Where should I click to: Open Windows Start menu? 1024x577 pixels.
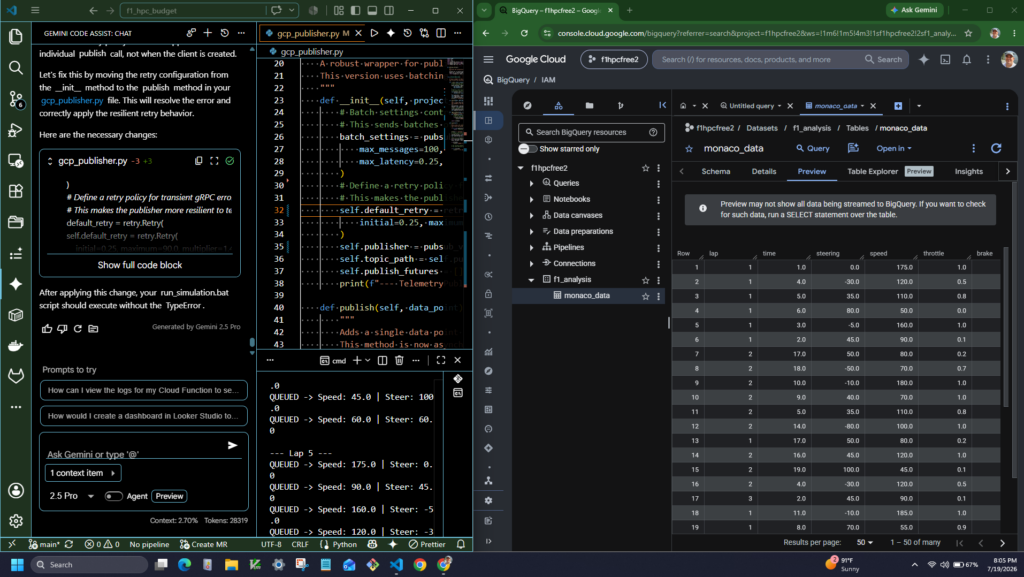pos(17,565)
